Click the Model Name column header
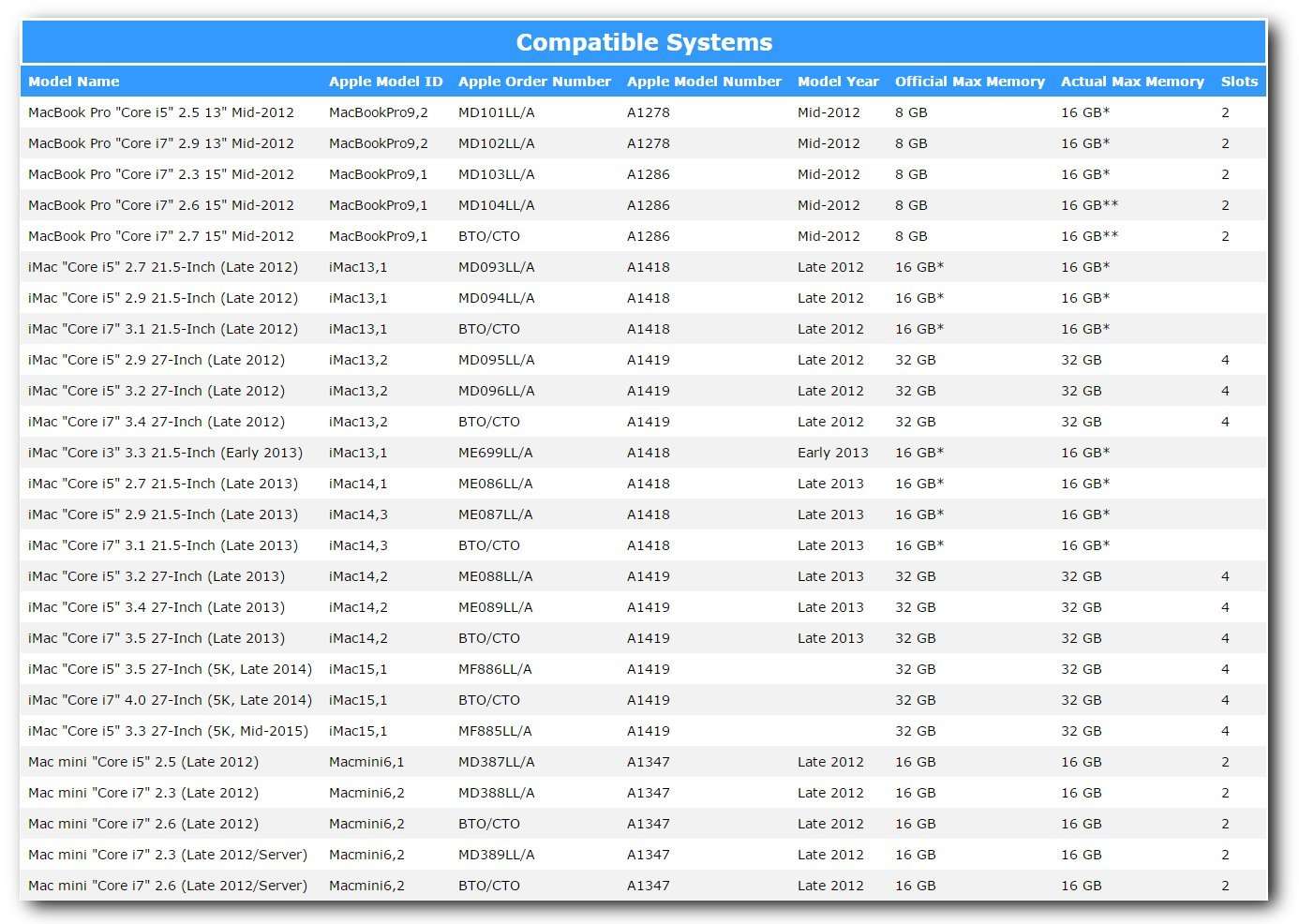Screen dimensions: 1299x924 [x=74, y=82]
